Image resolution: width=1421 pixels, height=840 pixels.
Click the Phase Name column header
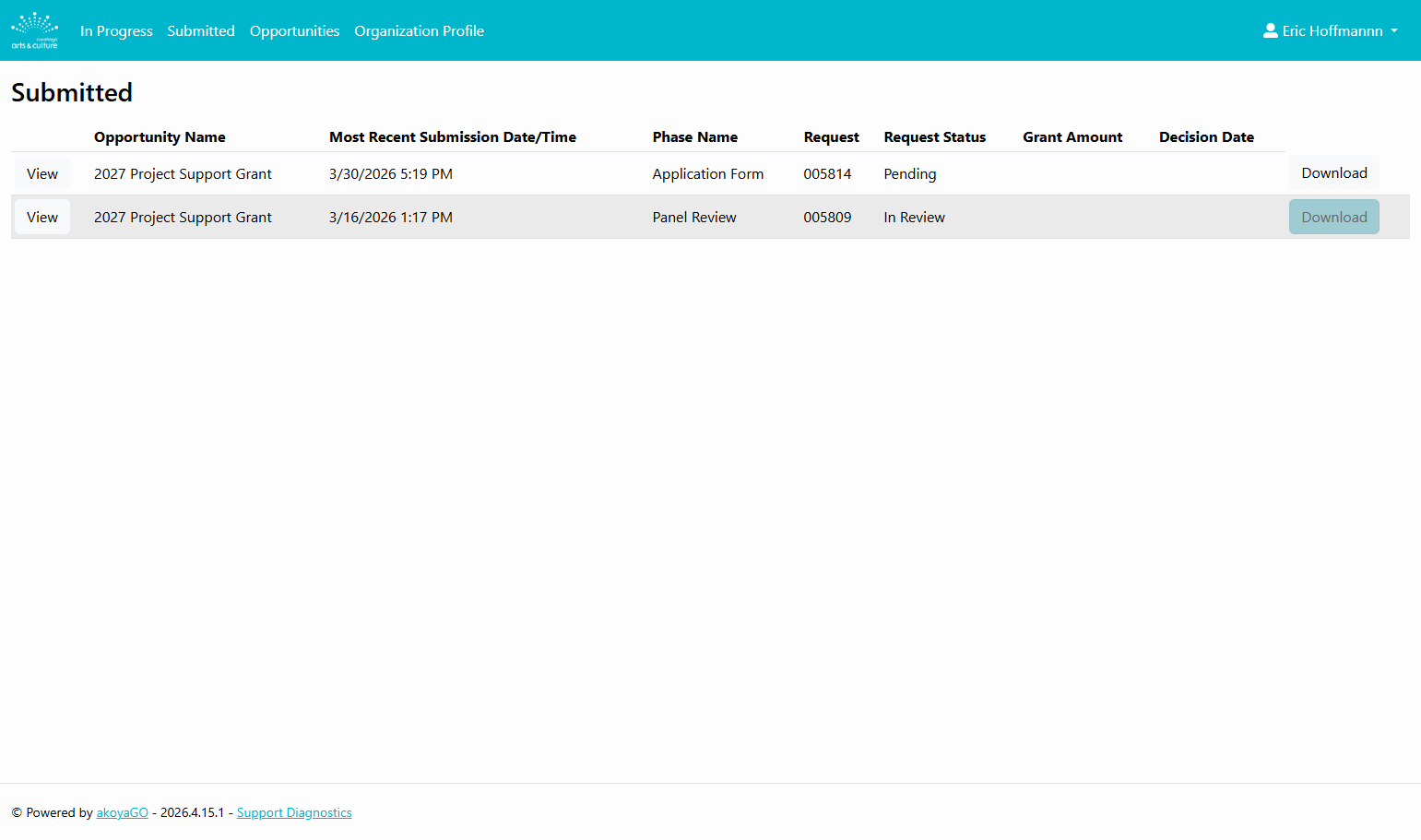point(695,136)
